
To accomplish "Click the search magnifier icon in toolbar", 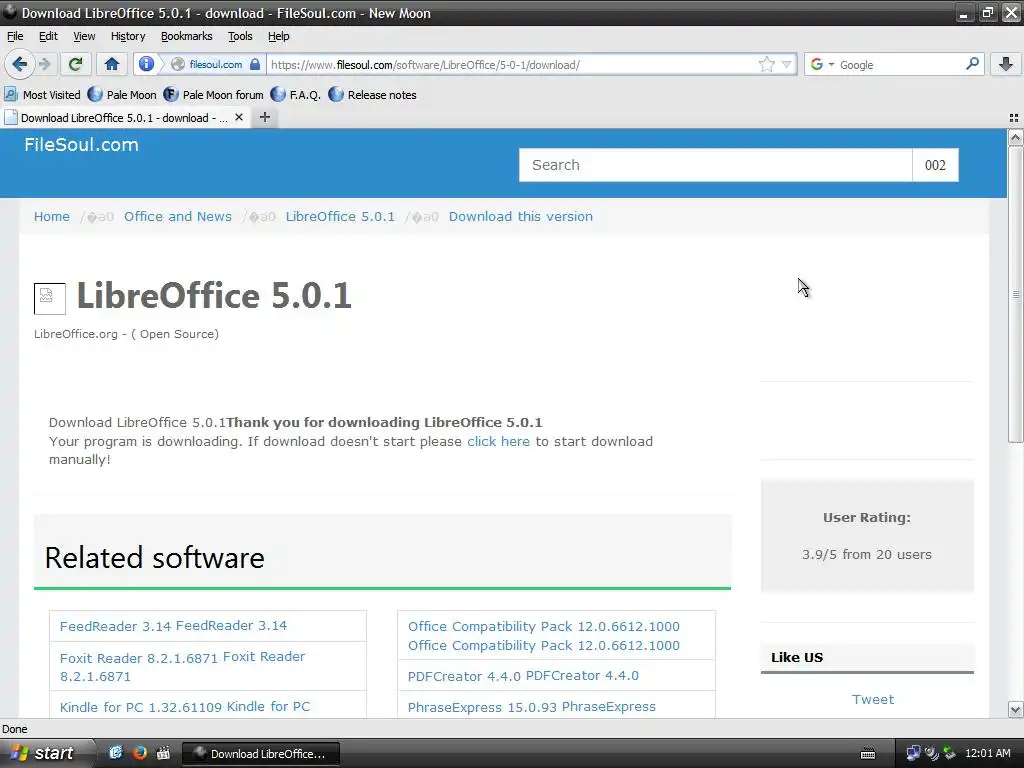I will click(x=972, y=64).
